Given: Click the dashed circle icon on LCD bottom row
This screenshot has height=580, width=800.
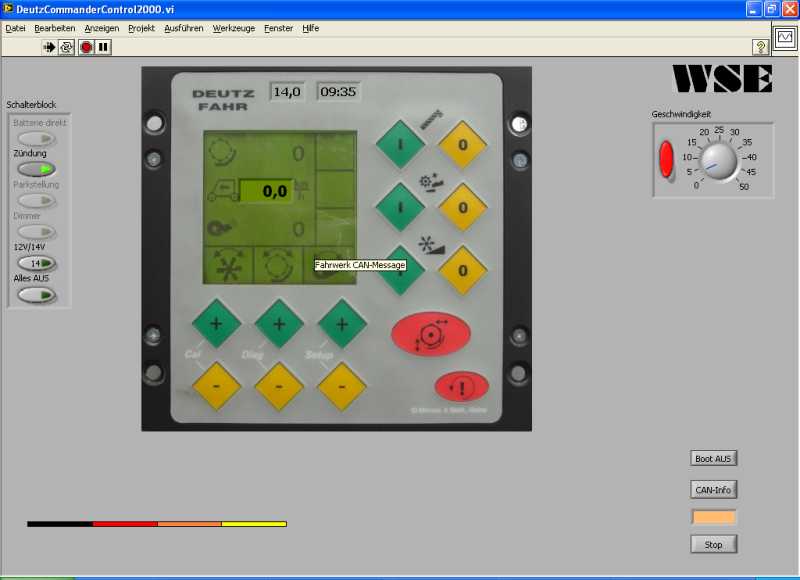Looking at the screenshot, I should coord(278,266).
